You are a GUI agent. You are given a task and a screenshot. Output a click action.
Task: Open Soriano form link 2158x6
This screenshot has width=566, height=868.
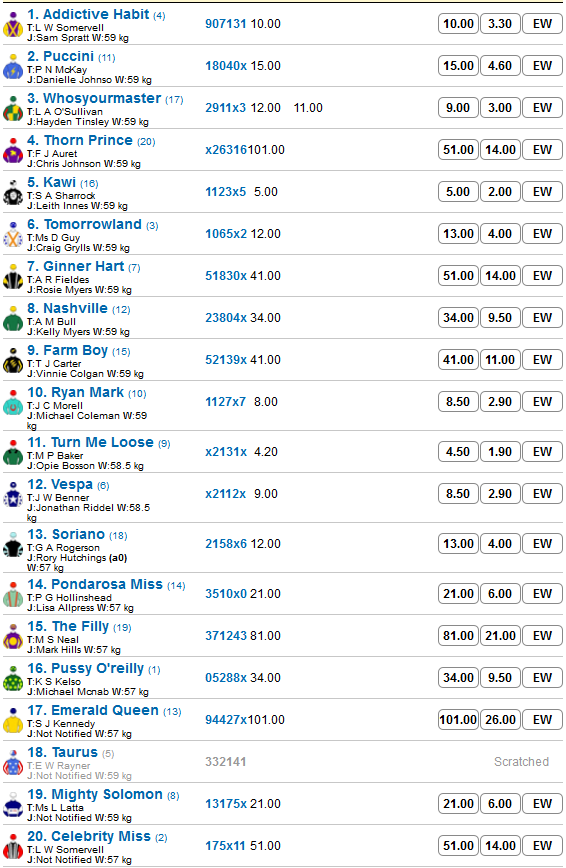point(226,544)
